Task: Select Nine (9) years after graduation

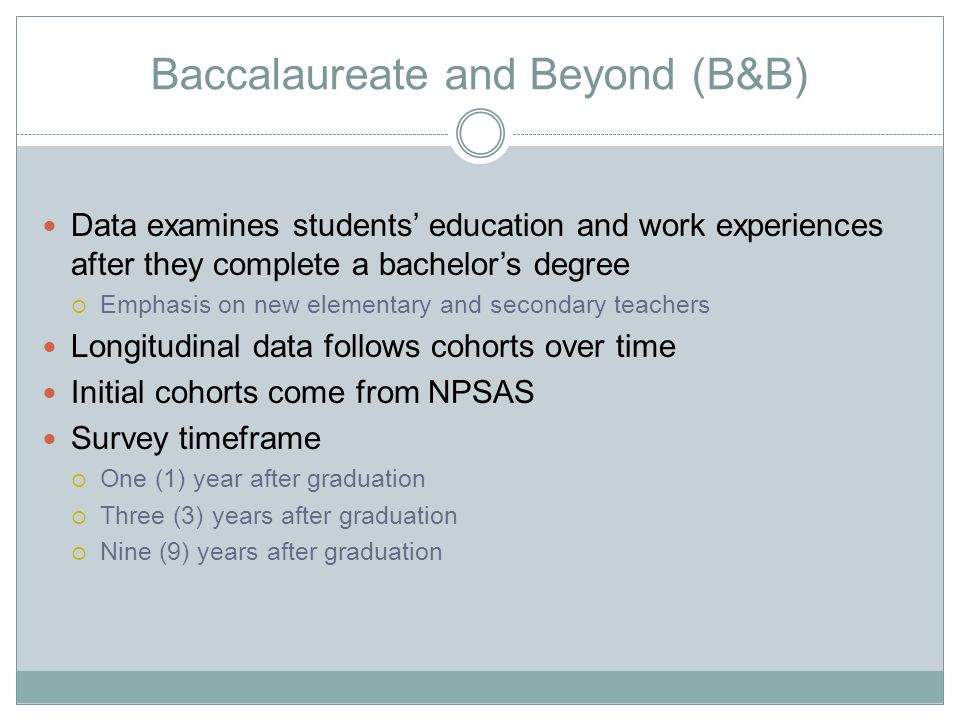Action: 271,552
